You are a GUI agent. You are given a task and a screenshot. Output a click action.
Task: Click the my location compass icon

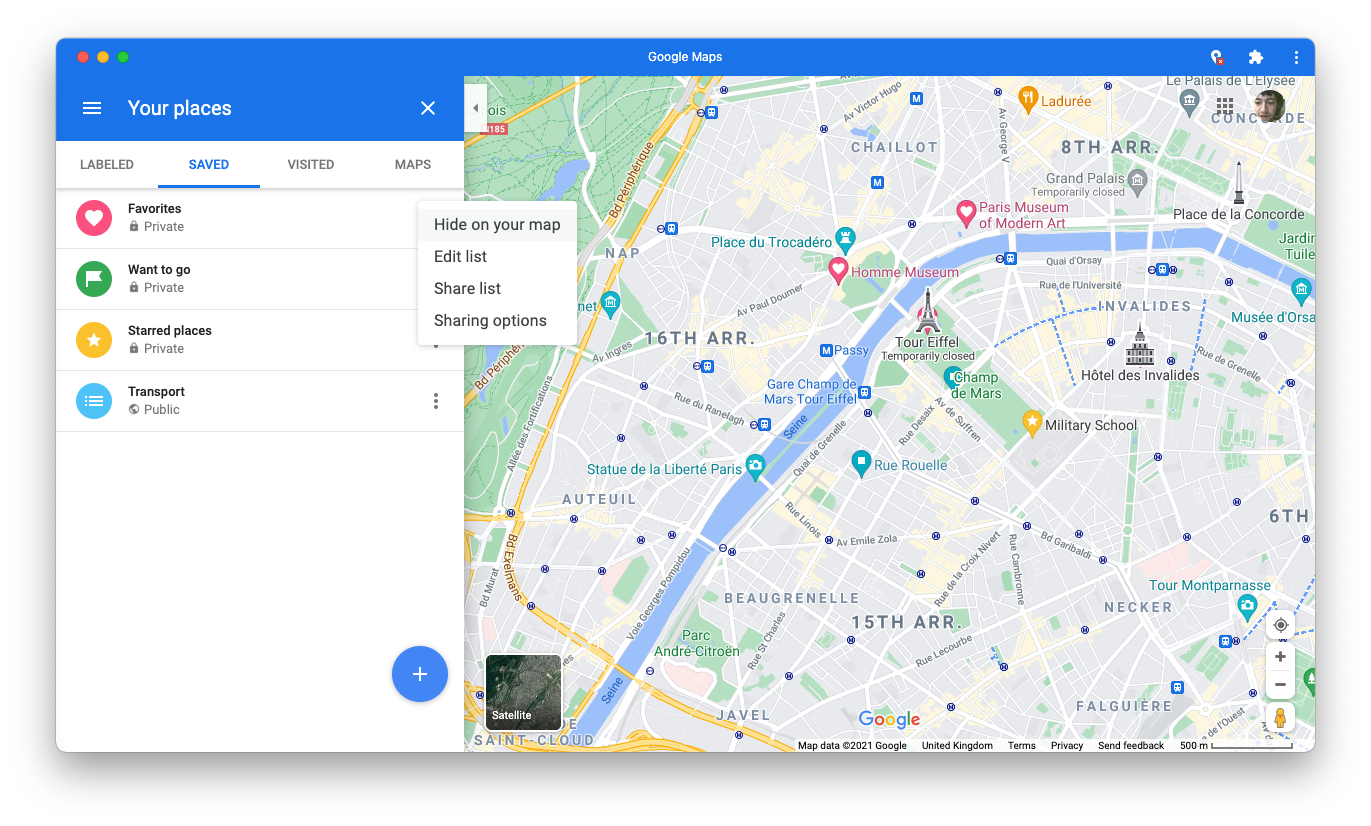[1280, 624]
